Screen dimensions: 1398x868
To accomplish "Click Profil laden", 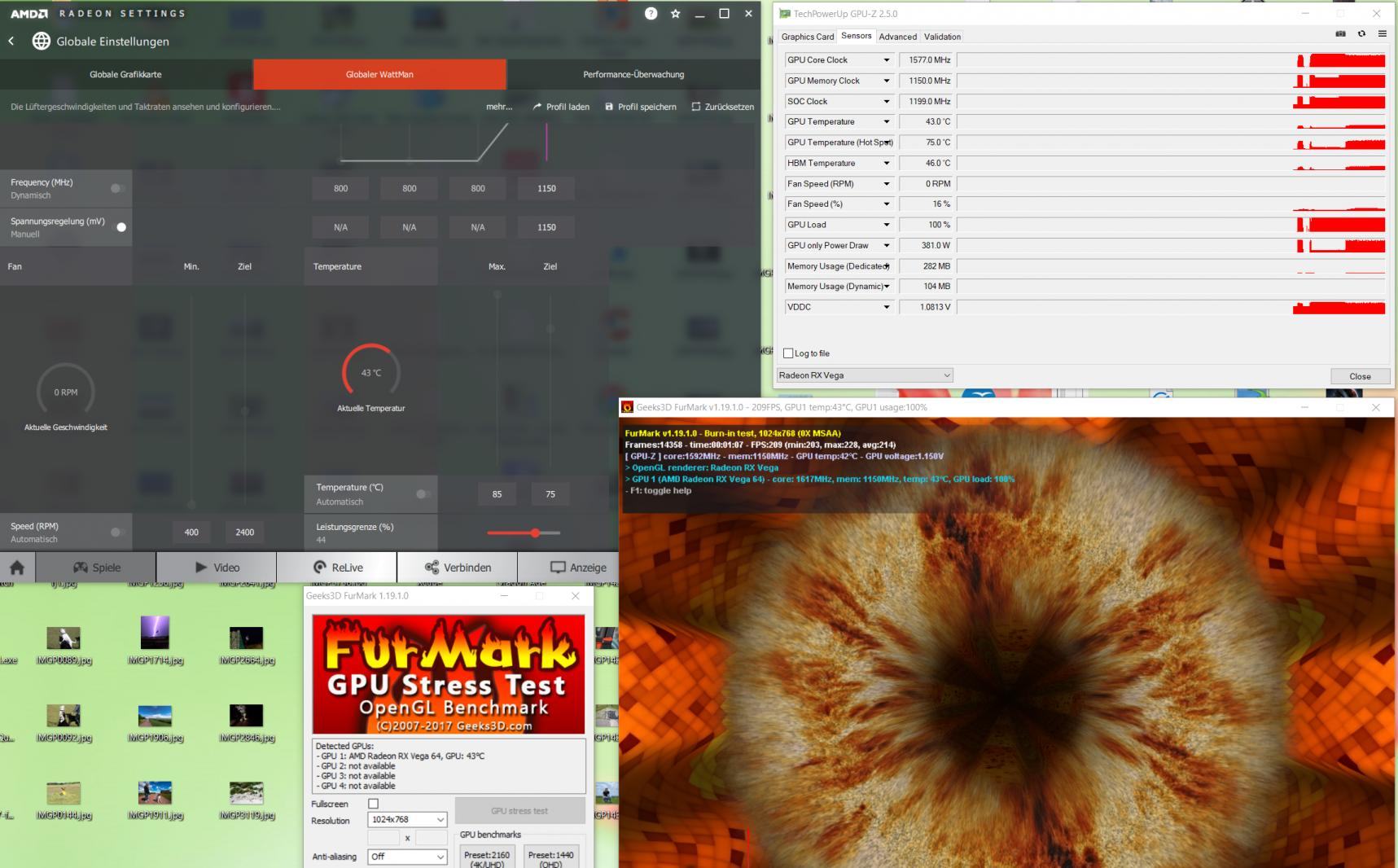I will [561, 107].
